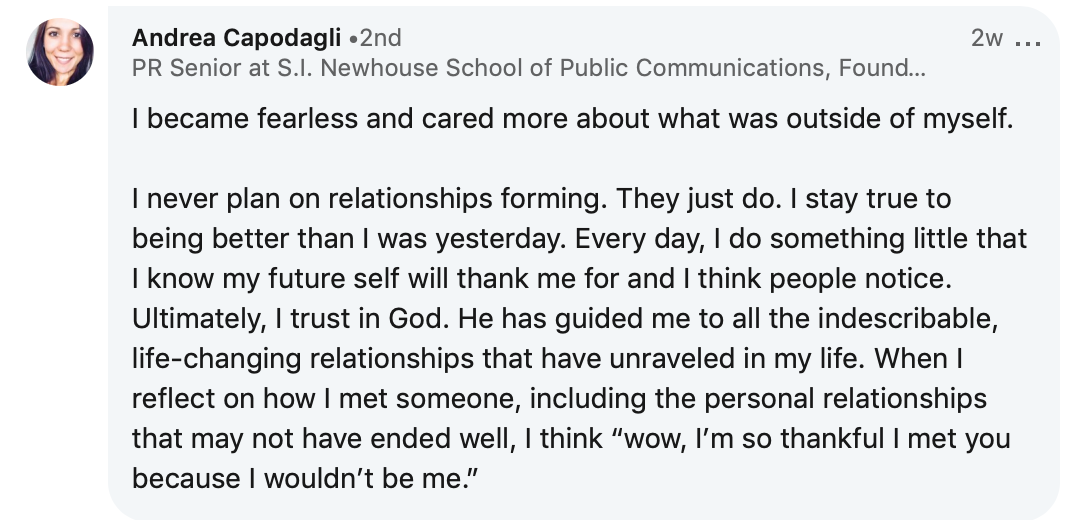1074x520 pixels.
Task: Click the line starting 'I became fearless'
Action: point(573,120)
